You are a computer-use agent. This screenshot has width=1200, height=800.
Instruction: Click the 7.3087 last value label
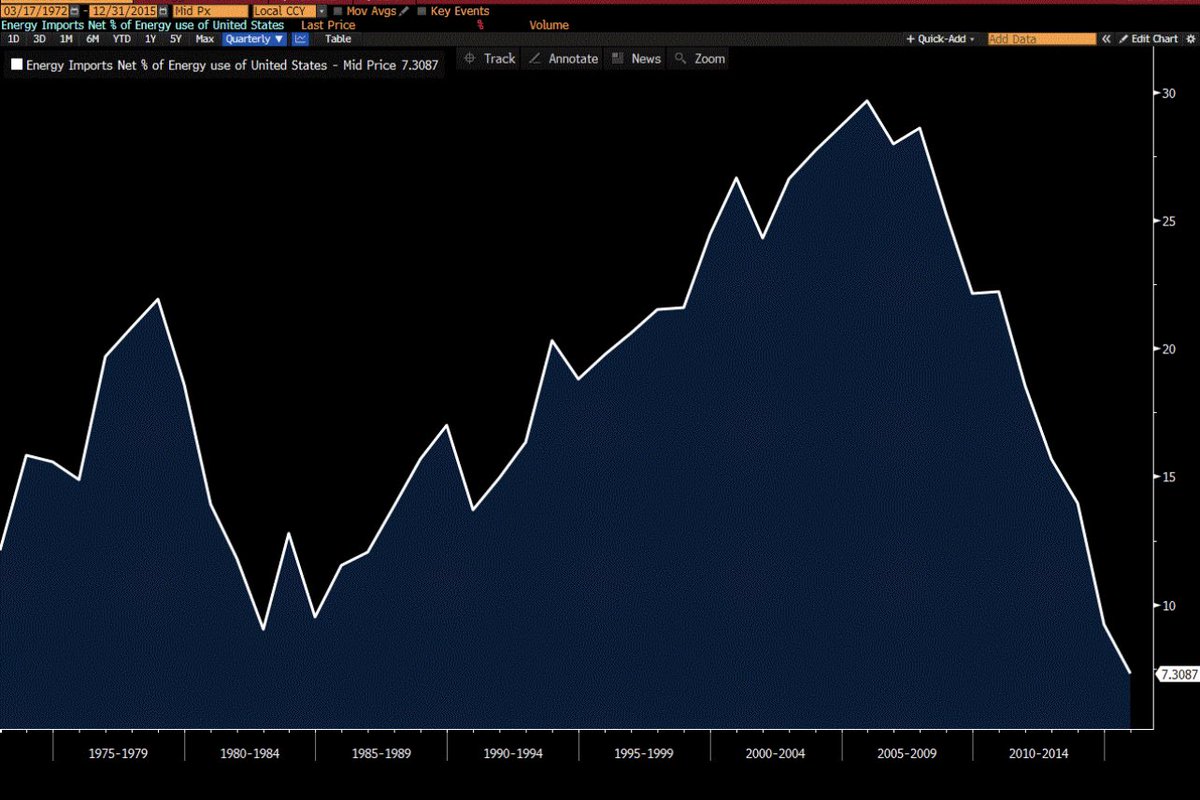[1178, 675]
